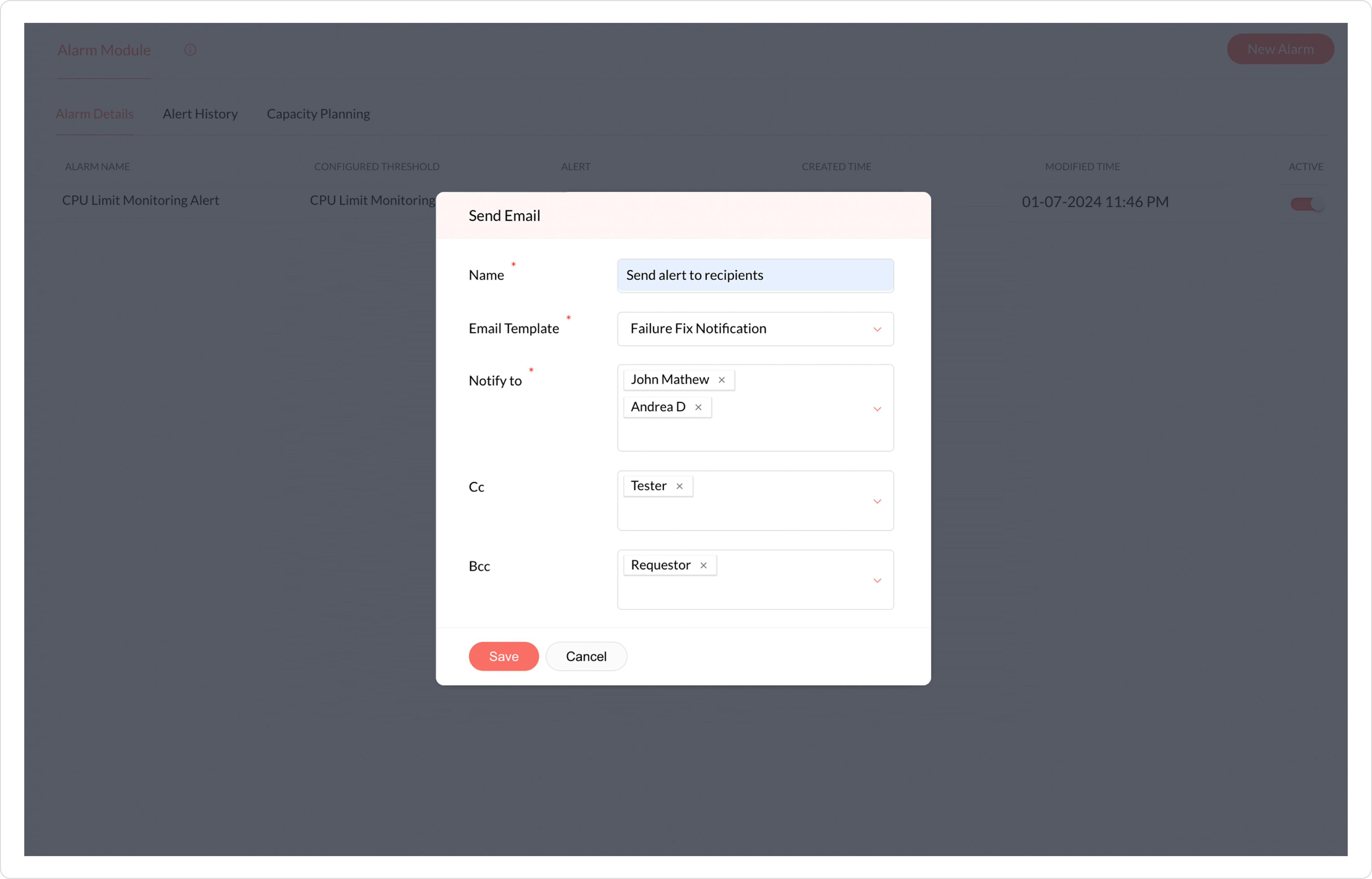Cancel the Send Email dialog
The image size is (1372, 879).
tap(586, 656)
